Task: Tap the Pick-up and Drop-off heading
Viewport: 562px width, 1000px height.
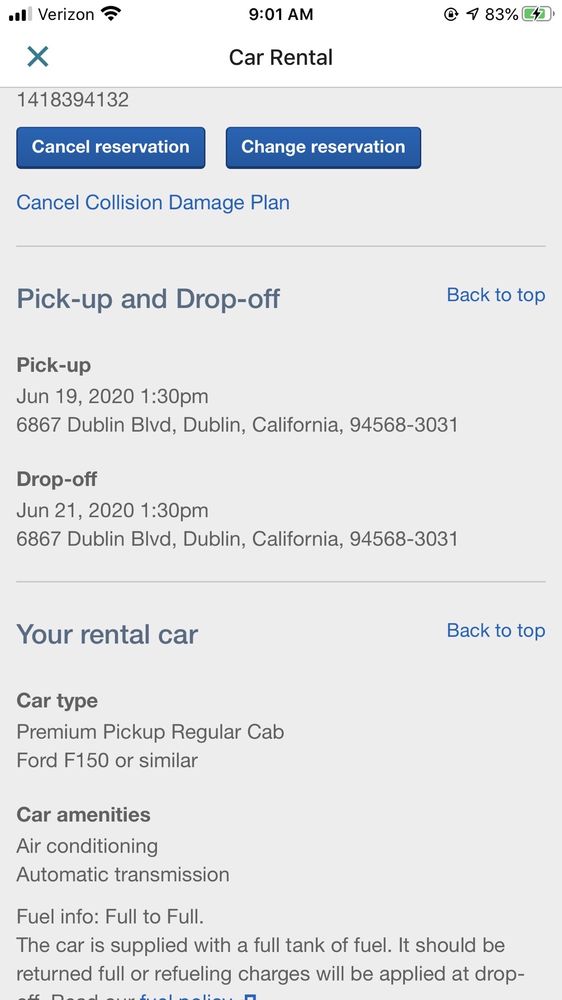Action: (x=148, y=298)
